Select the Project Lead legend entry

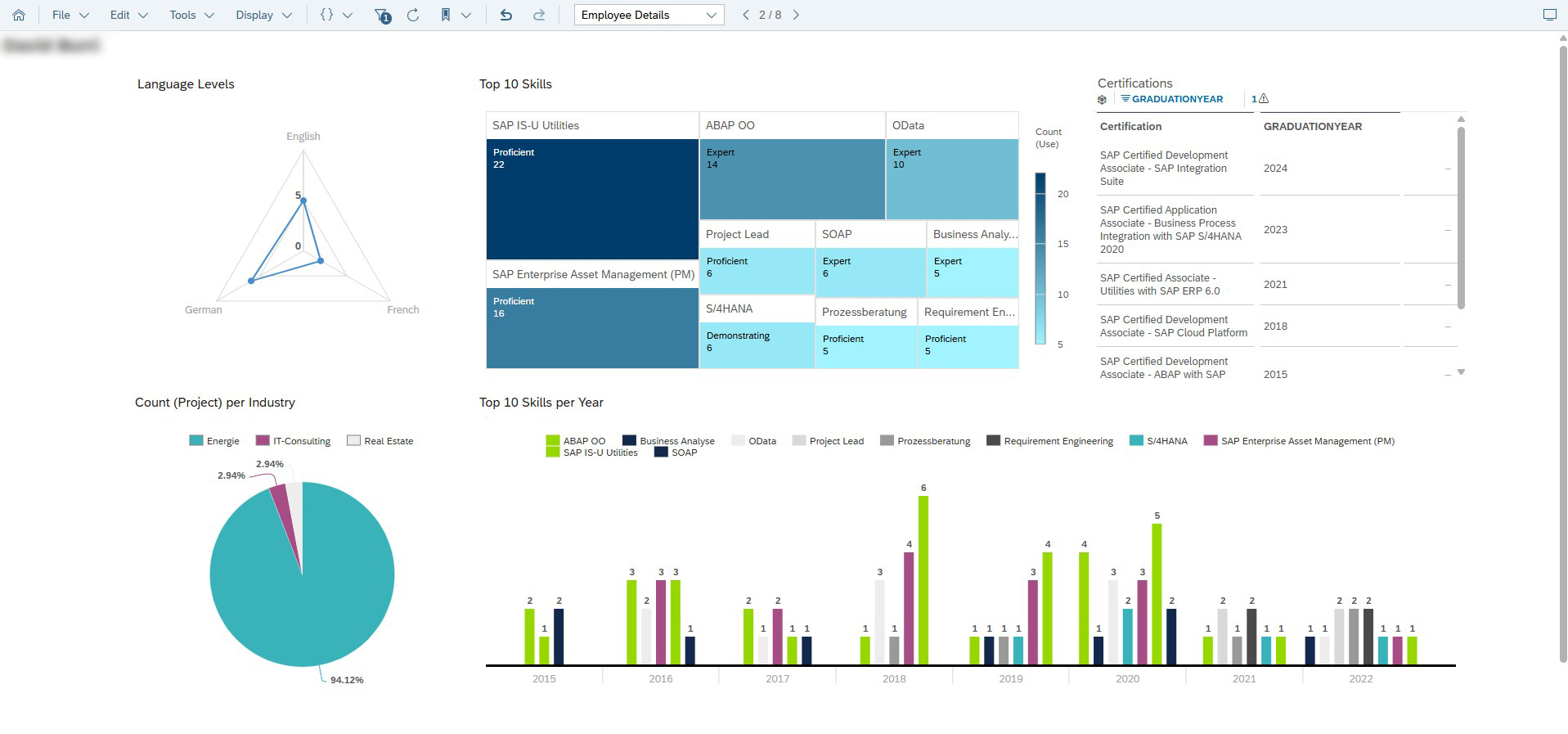tap(828, 440)
